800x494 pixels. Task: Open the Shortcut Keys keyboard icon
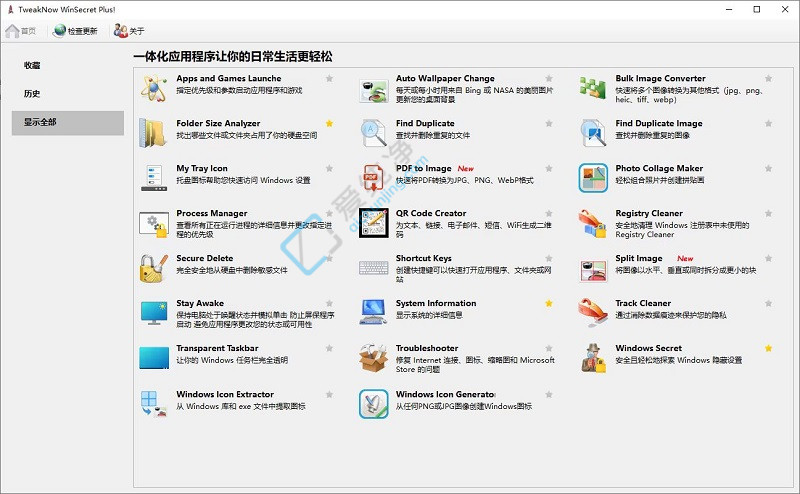(373, 268)
